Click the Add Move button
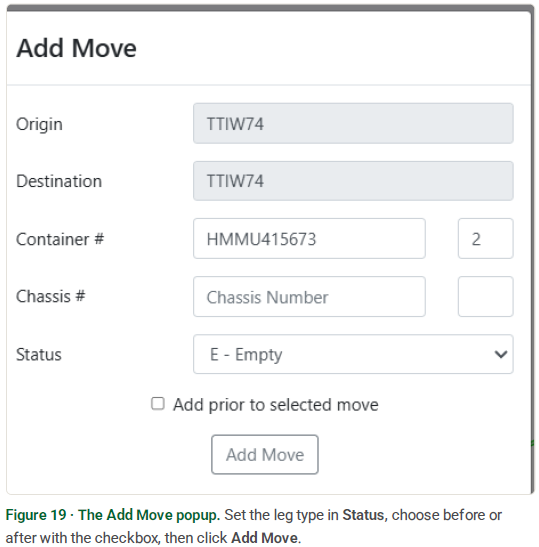Viewport: 539px width, 547px height. [x=265, y=454]
